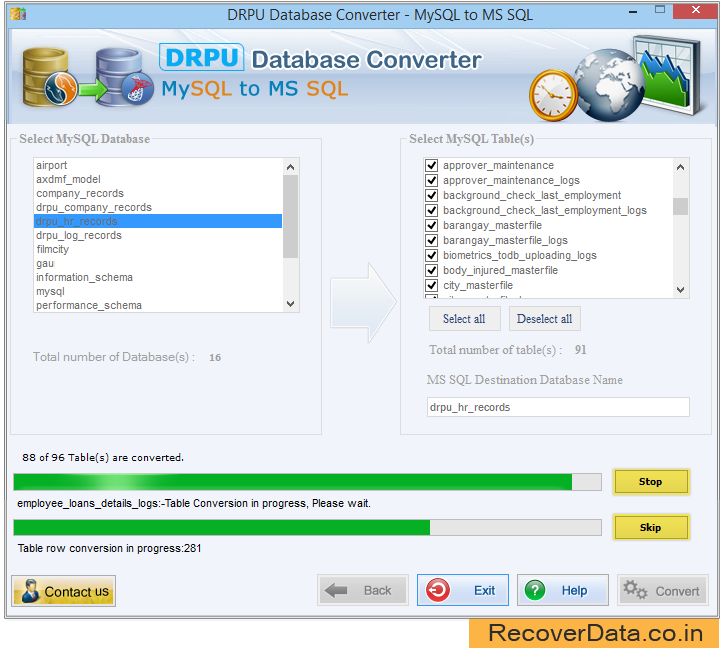Click database list scroll up arrow

click(x=290, y=167)
